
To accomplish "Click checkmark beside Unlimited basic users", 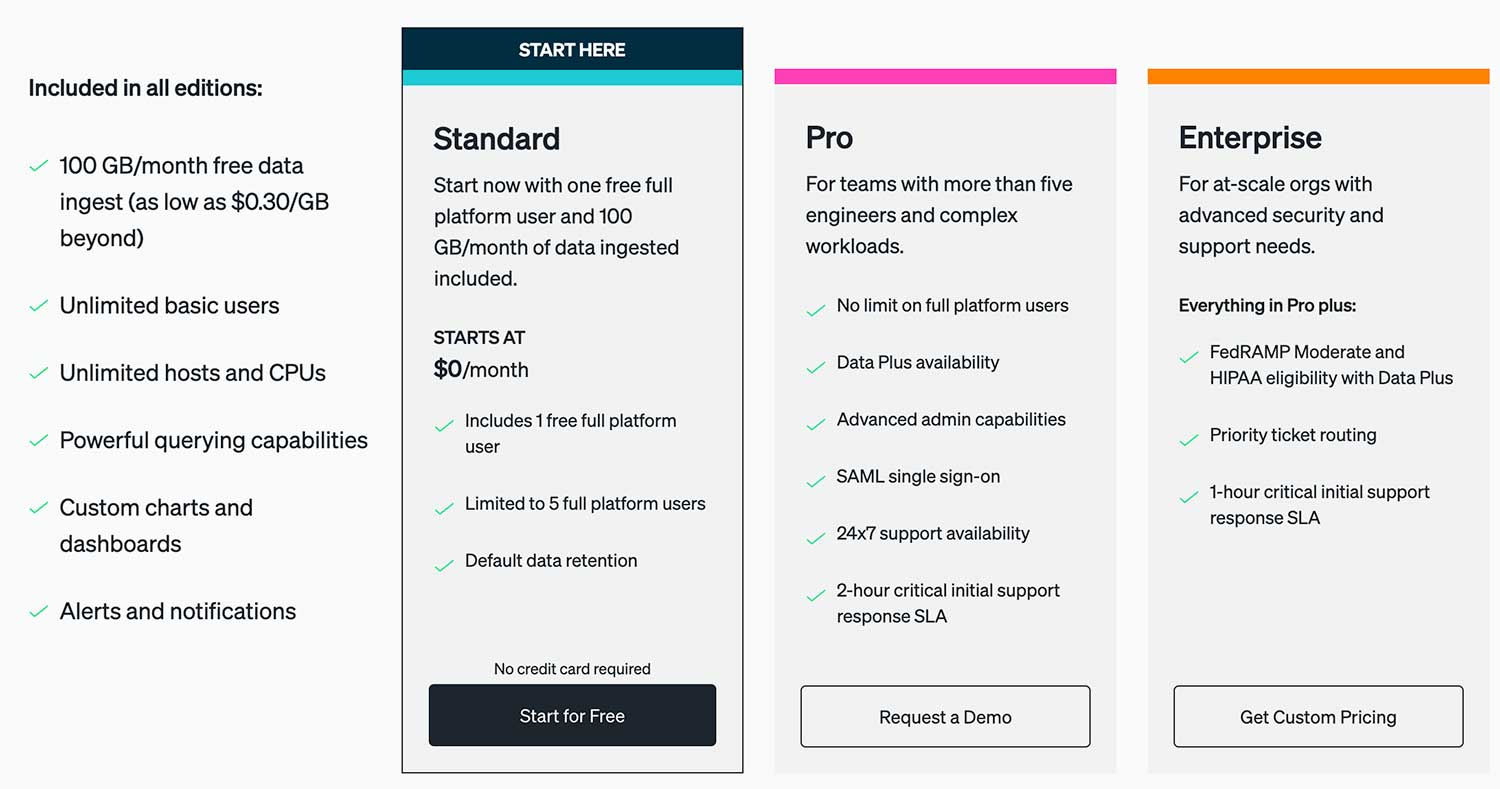I will click(x=39, y=306).
